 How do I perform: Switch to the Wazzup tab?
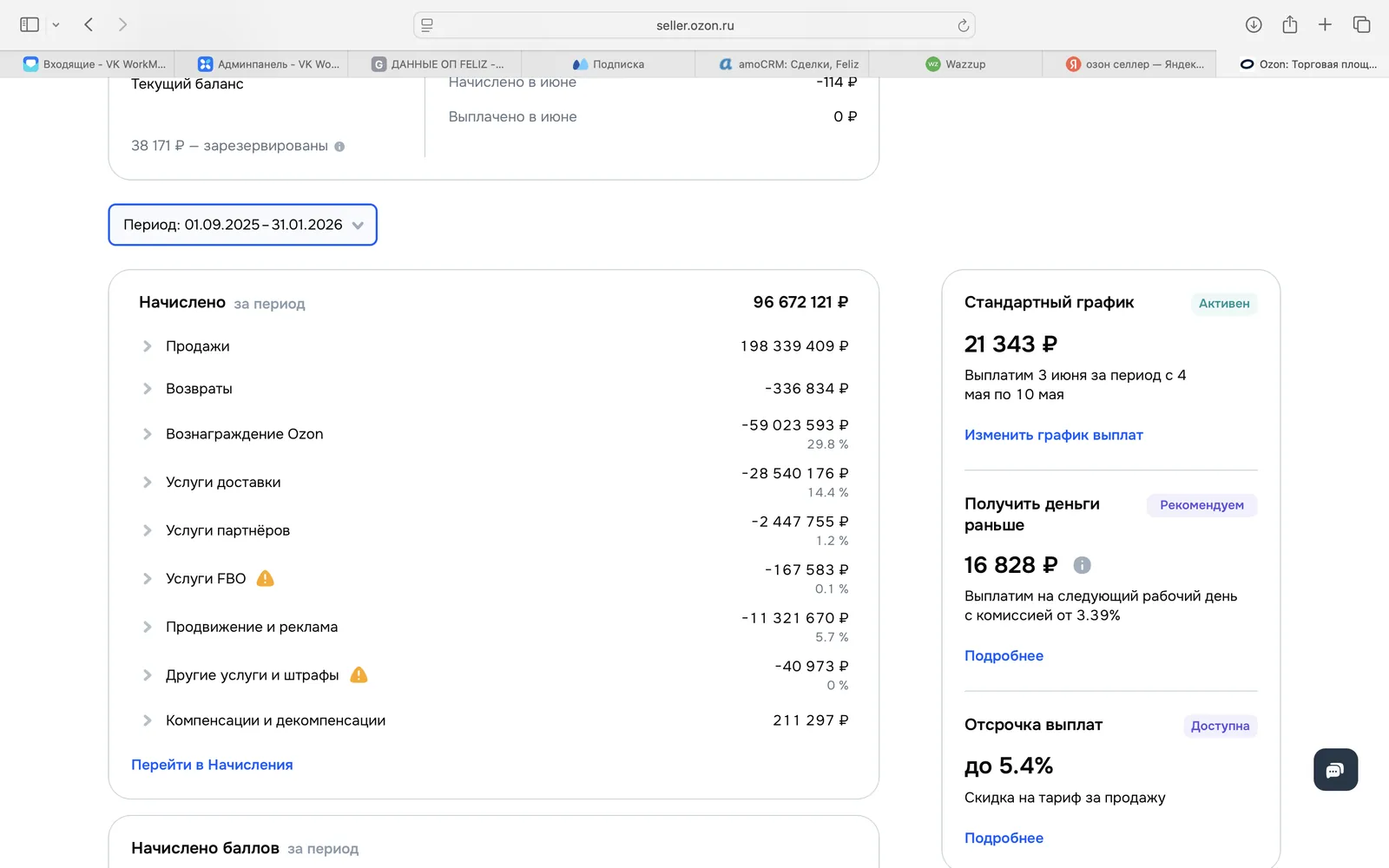955,64
